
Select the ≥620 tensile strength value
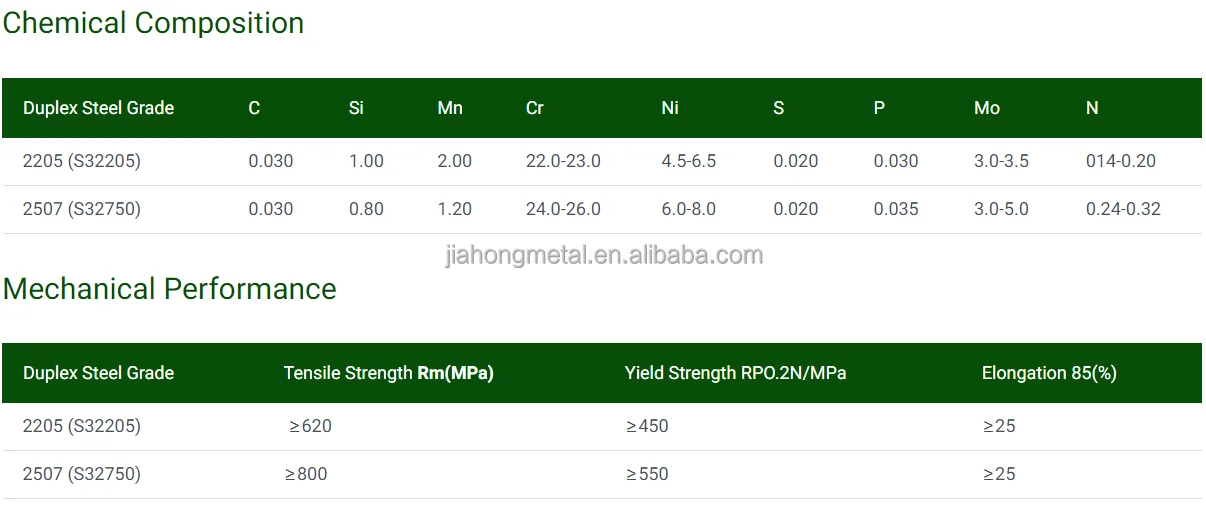[x=310, y=426]
